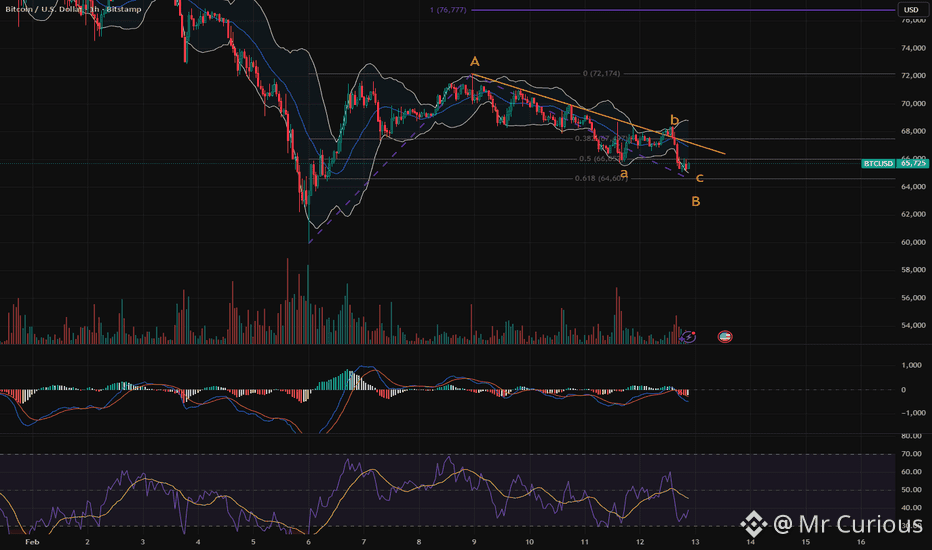
Task: Click the RSI axis value 60.00
Action: (912, 472)
